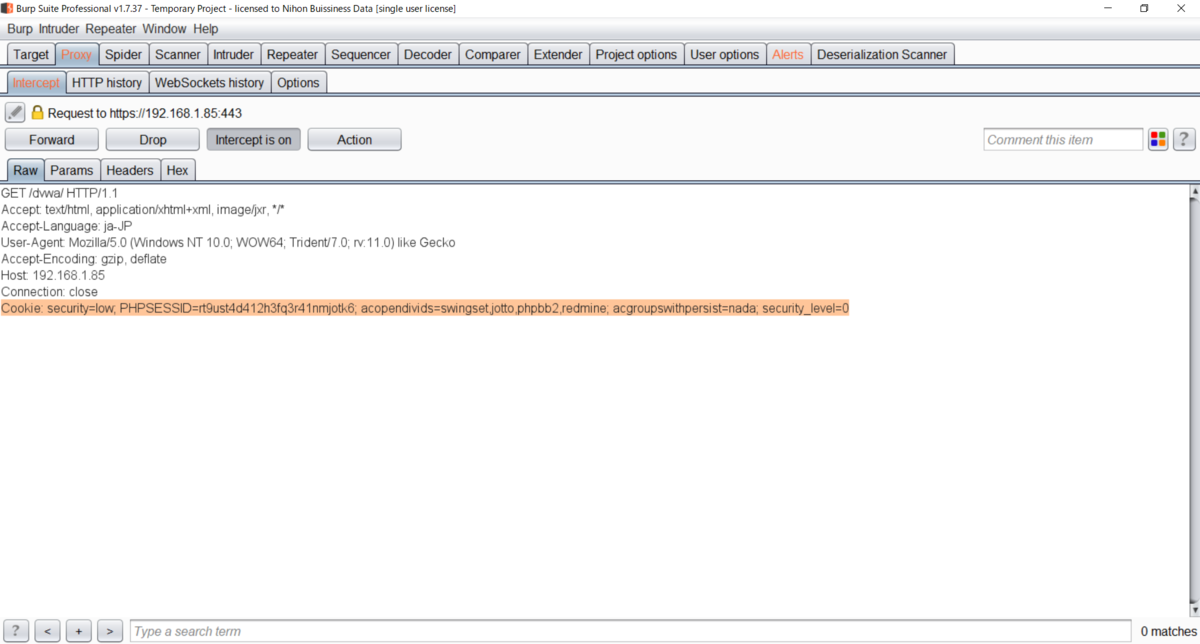Screen dimensions: 1200x644
Task: Open the Burp menu
Action: pos(20,29)
